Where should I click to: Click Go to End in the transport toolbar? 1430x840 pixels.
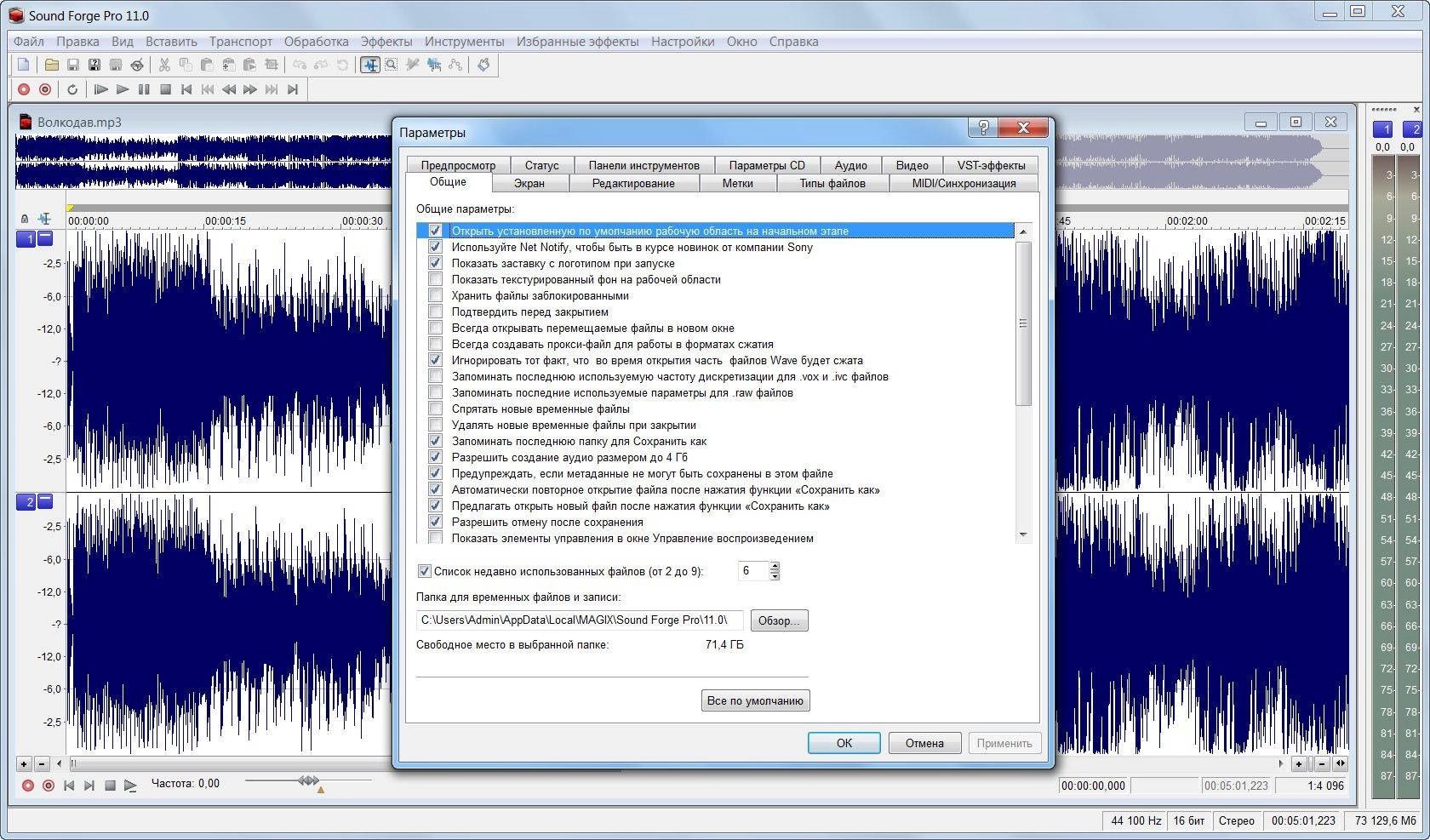click(293, 89)
